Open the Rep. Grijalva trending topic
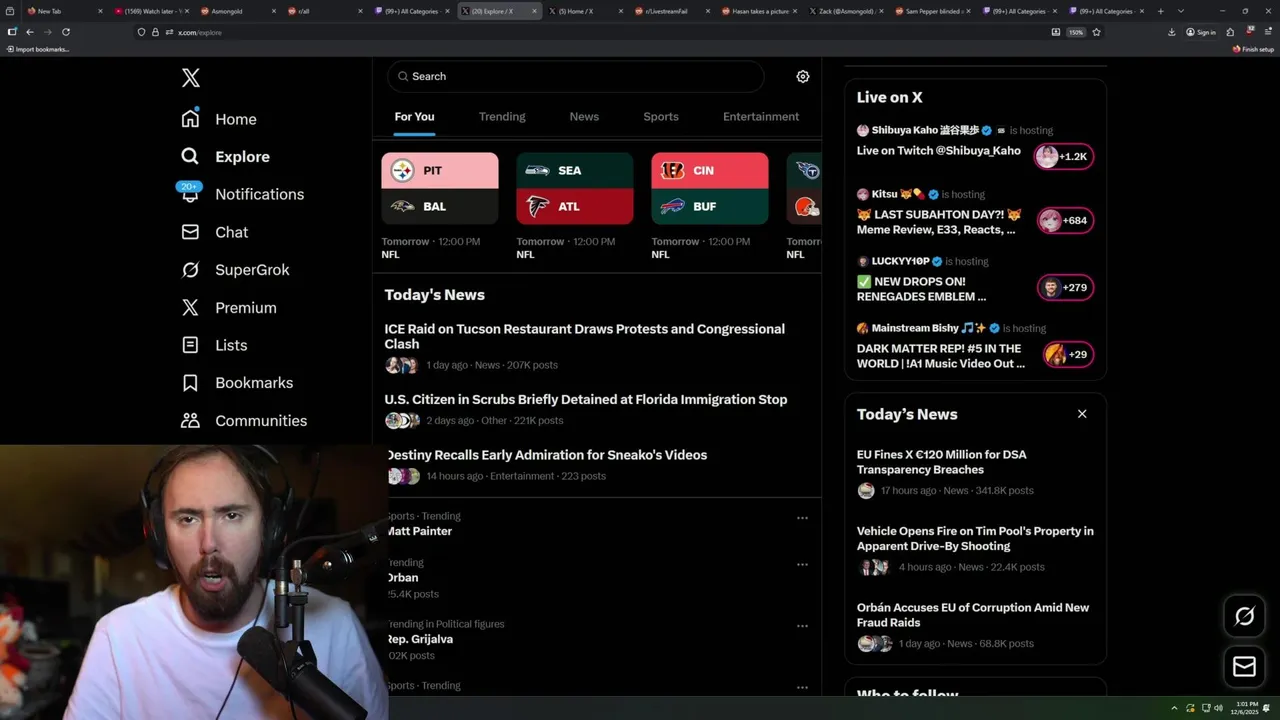Image resolution: width=1280 pixels, height=720 pixels. [x=420, y=639]
